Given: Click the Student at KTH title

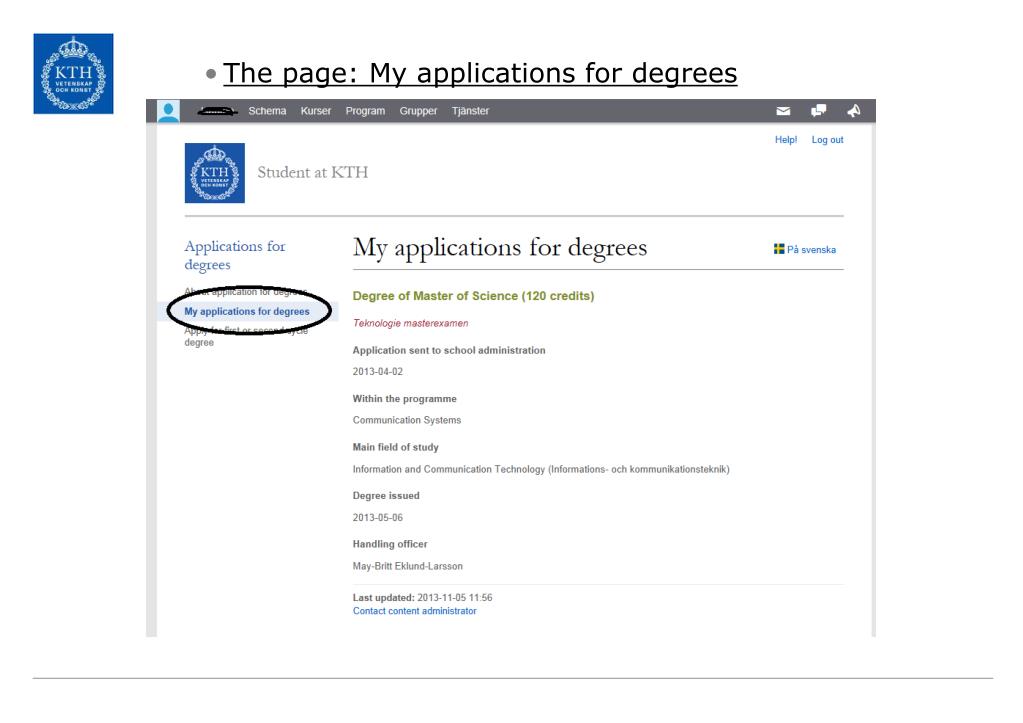Looking at the screenshot, I should (x=313, y=172).
